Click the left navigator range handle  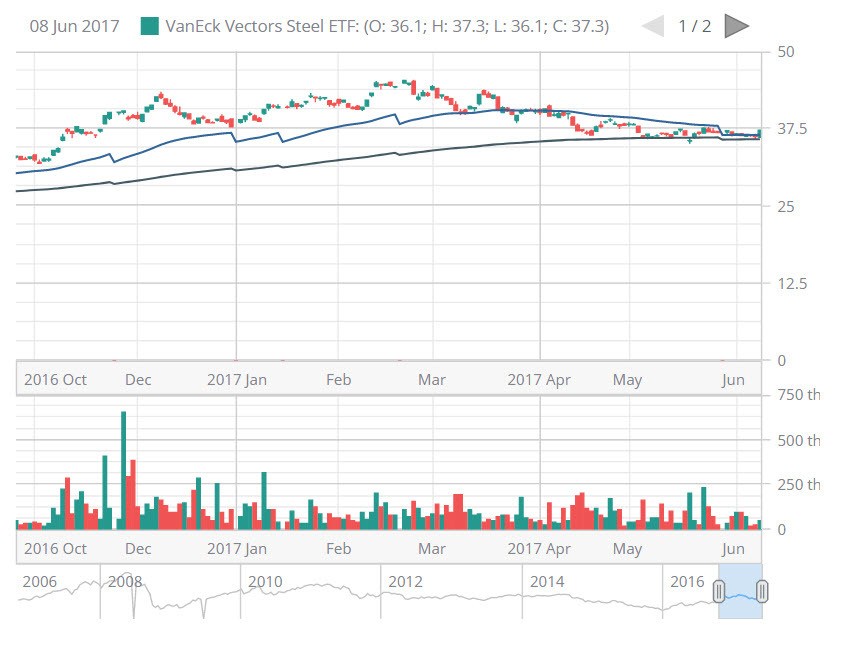click(718, 592)
